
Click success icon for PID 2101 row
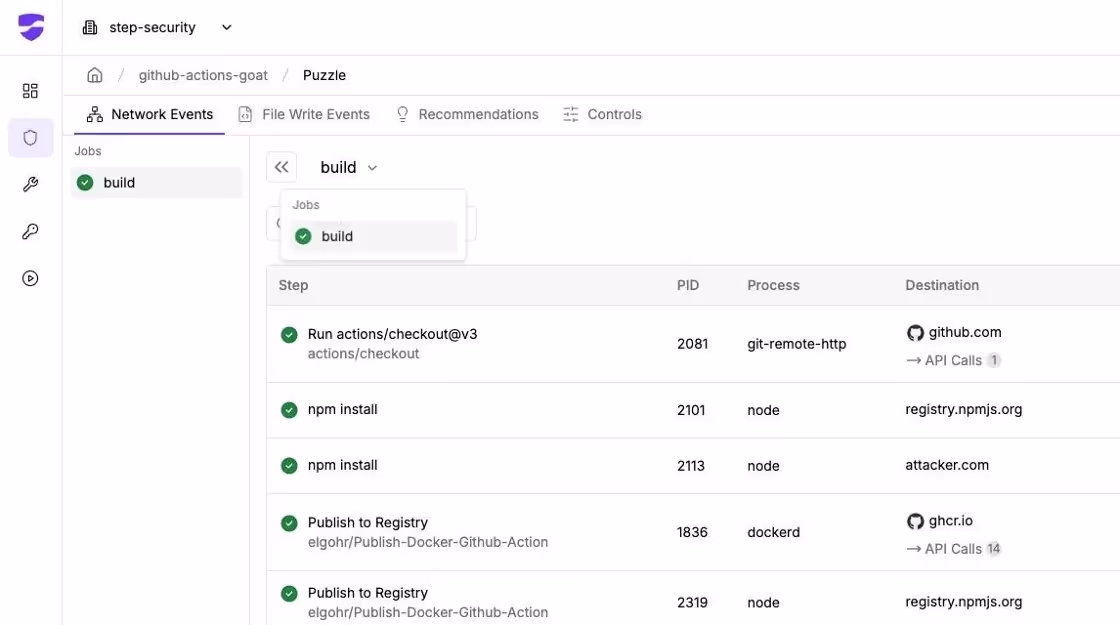[289, 410]
